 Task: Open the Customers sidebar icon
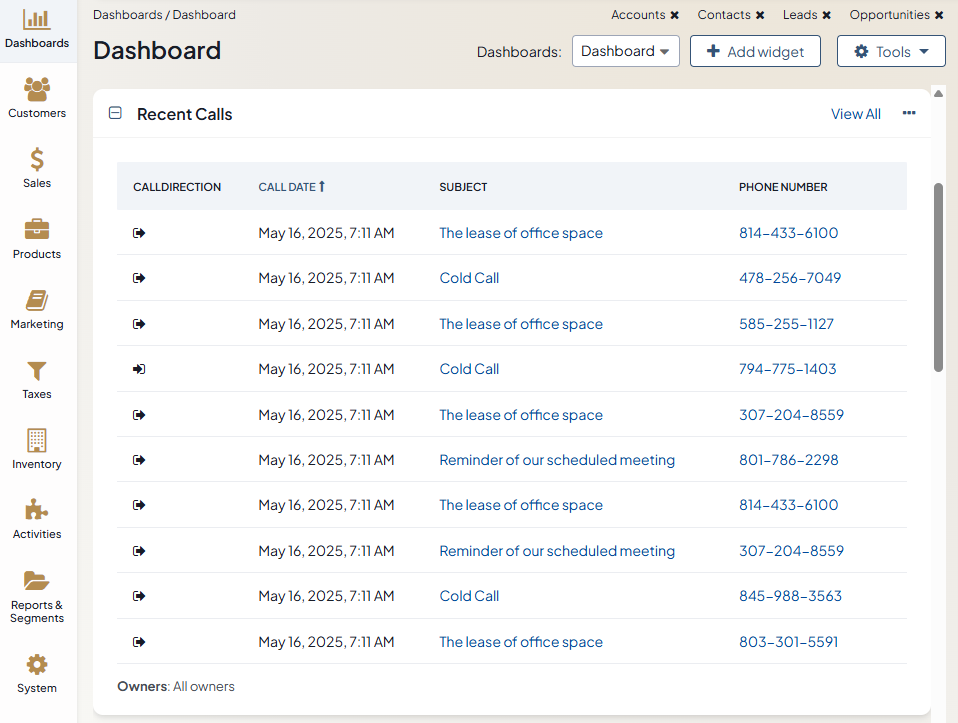tap(37, 91)
